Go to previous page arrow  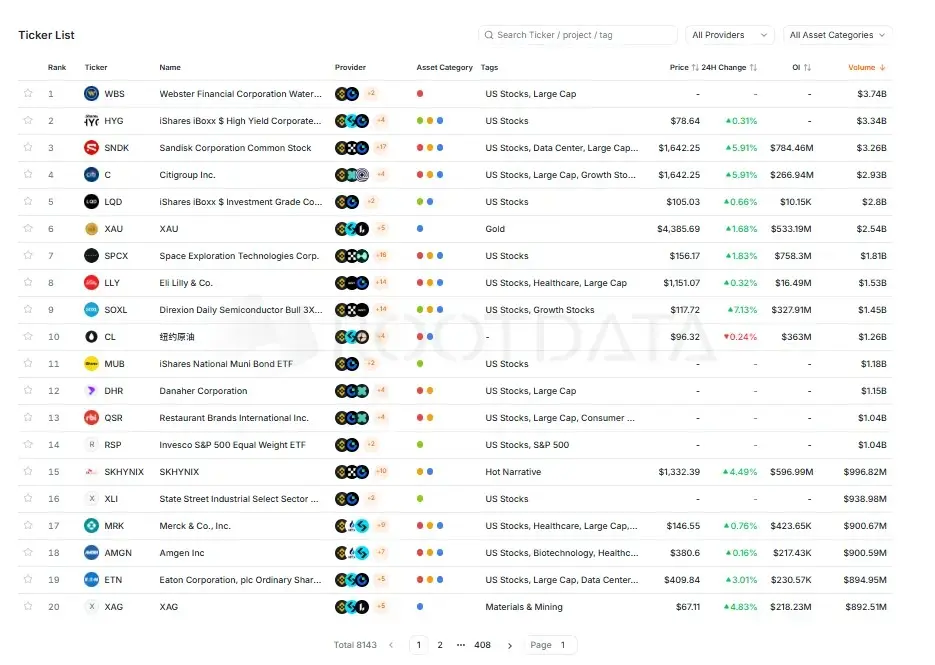pos(391,645)
